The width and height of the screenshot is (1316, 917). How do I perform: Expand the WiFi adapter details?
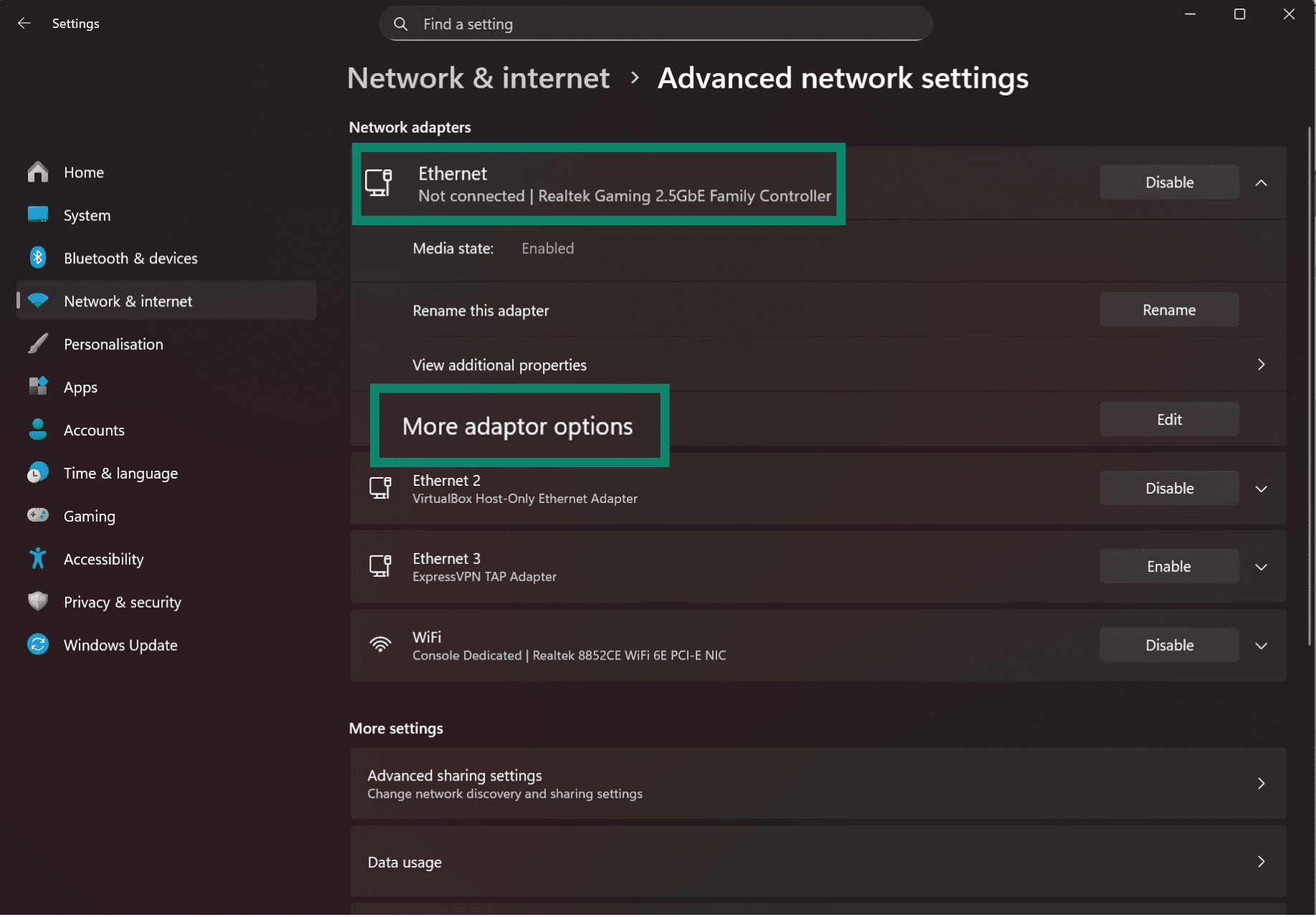1261,645
